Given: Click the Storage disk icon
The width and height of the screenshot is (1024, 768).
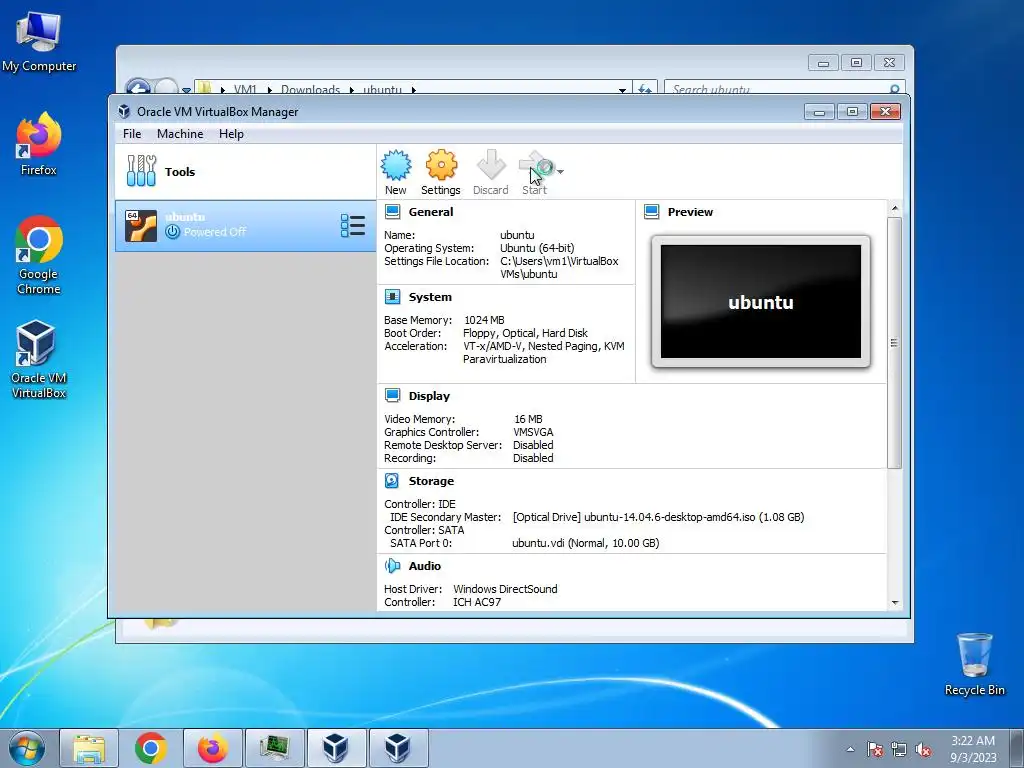Looking at the screenshot, I should tap(392, 481).
